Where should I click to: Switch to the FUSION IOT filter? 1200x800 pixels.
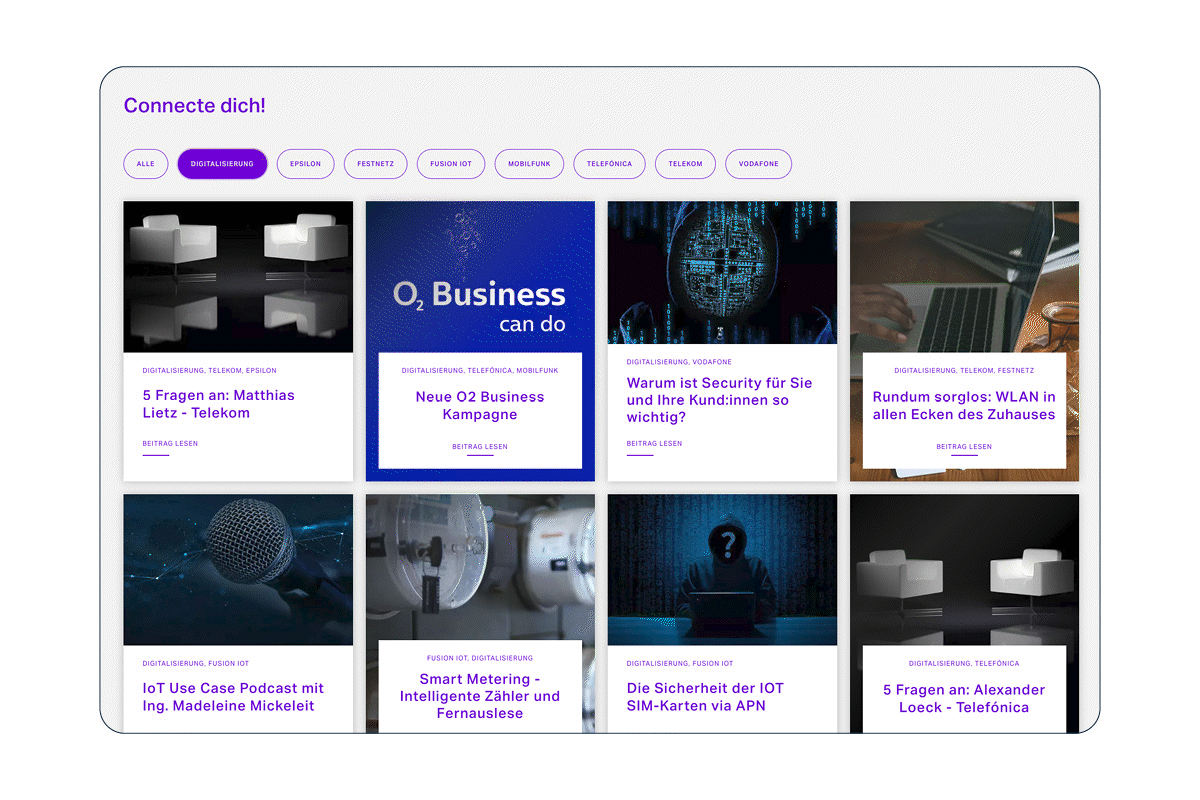coord(451,164)
